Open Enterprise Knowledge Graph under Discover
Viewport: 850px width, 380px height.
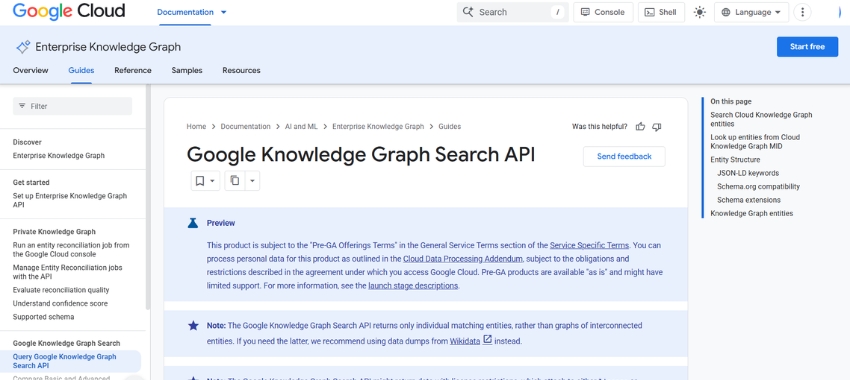tap(59, 156)
